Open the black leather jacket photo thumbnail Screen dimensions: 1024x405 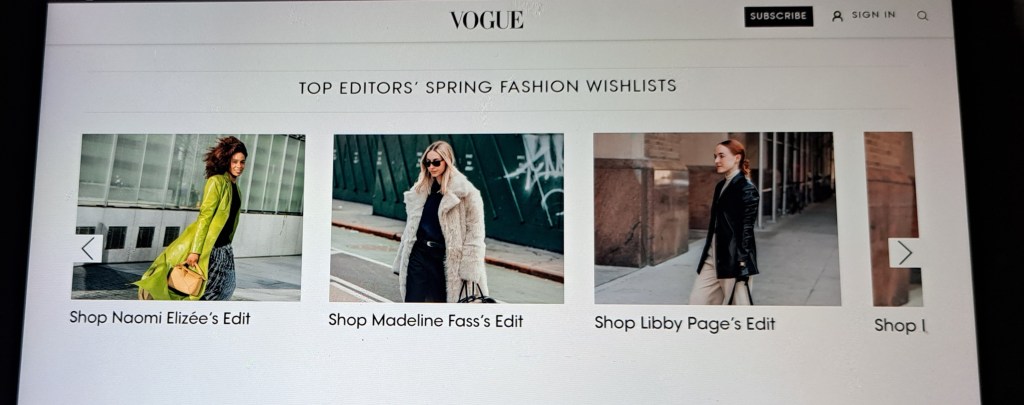716,219
